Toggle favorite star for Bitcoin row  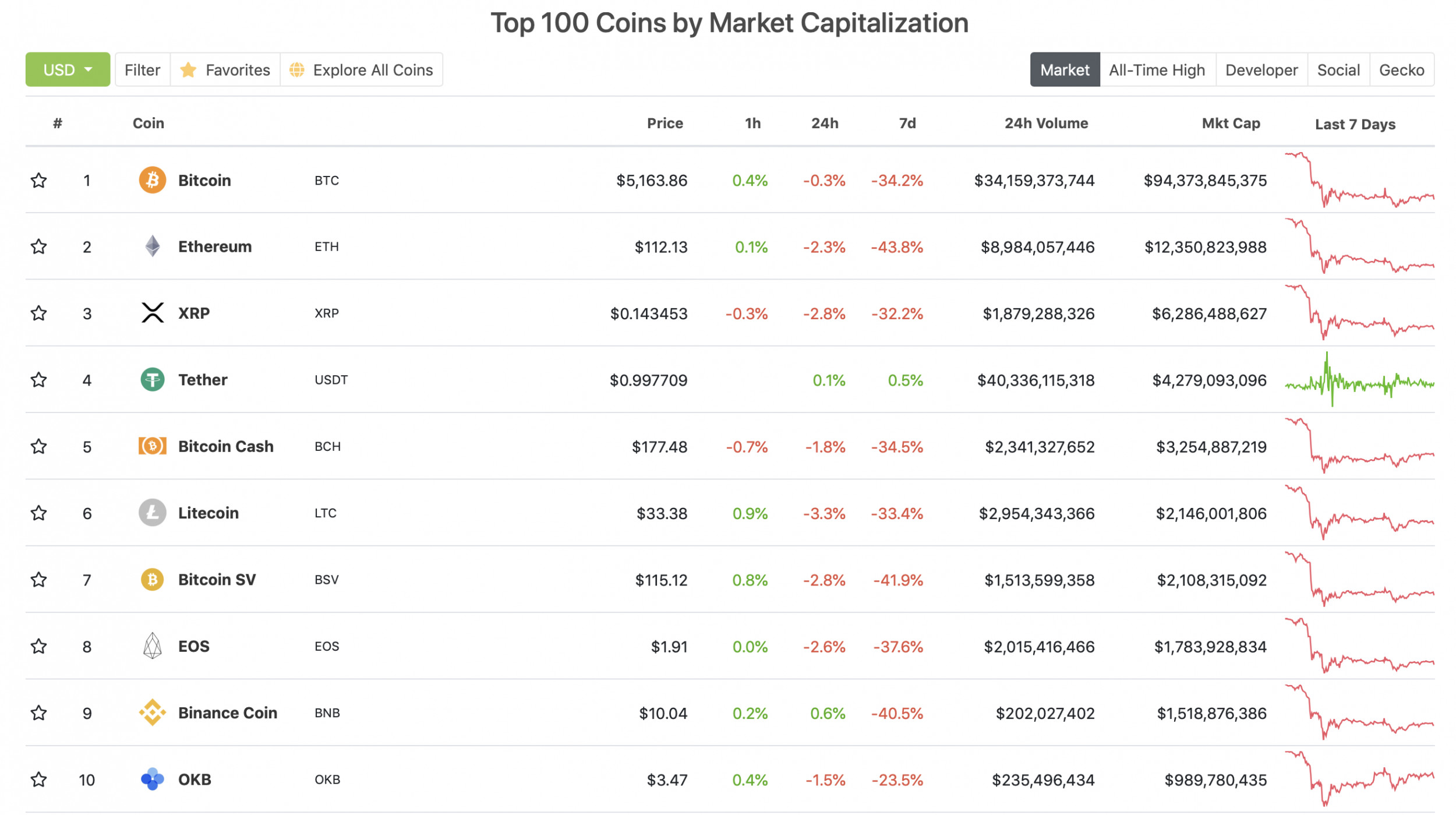(39, 181)
